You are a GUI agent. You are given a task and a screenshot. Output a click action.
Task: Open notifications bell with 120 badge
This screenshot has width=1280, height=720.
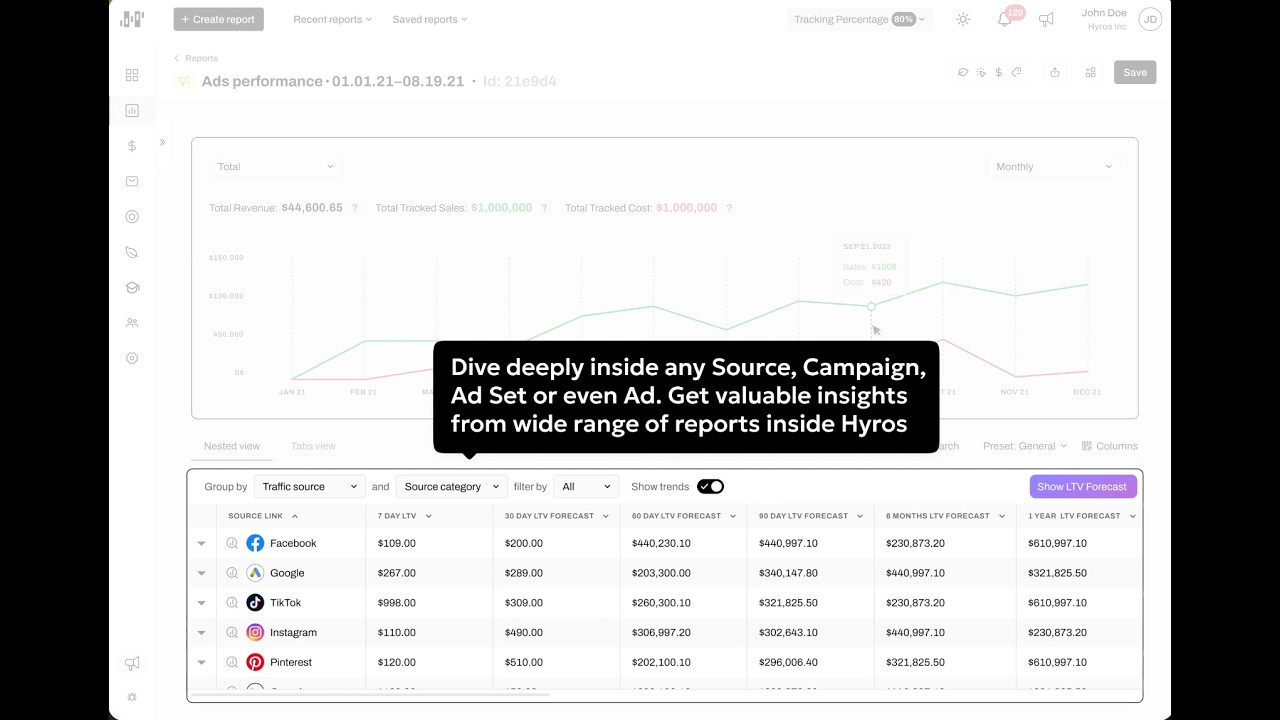click(1005, 19)
